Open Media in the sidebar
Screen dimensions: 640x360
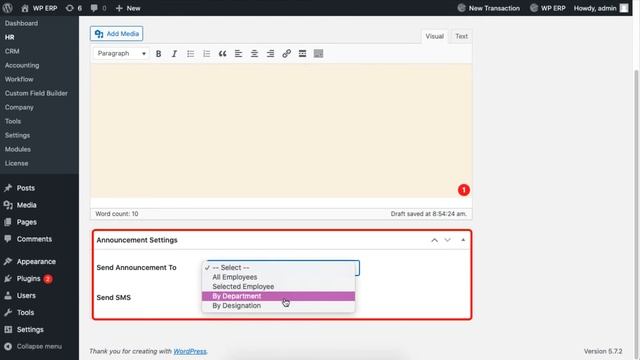pyautogui.click(x=26, y=205)
